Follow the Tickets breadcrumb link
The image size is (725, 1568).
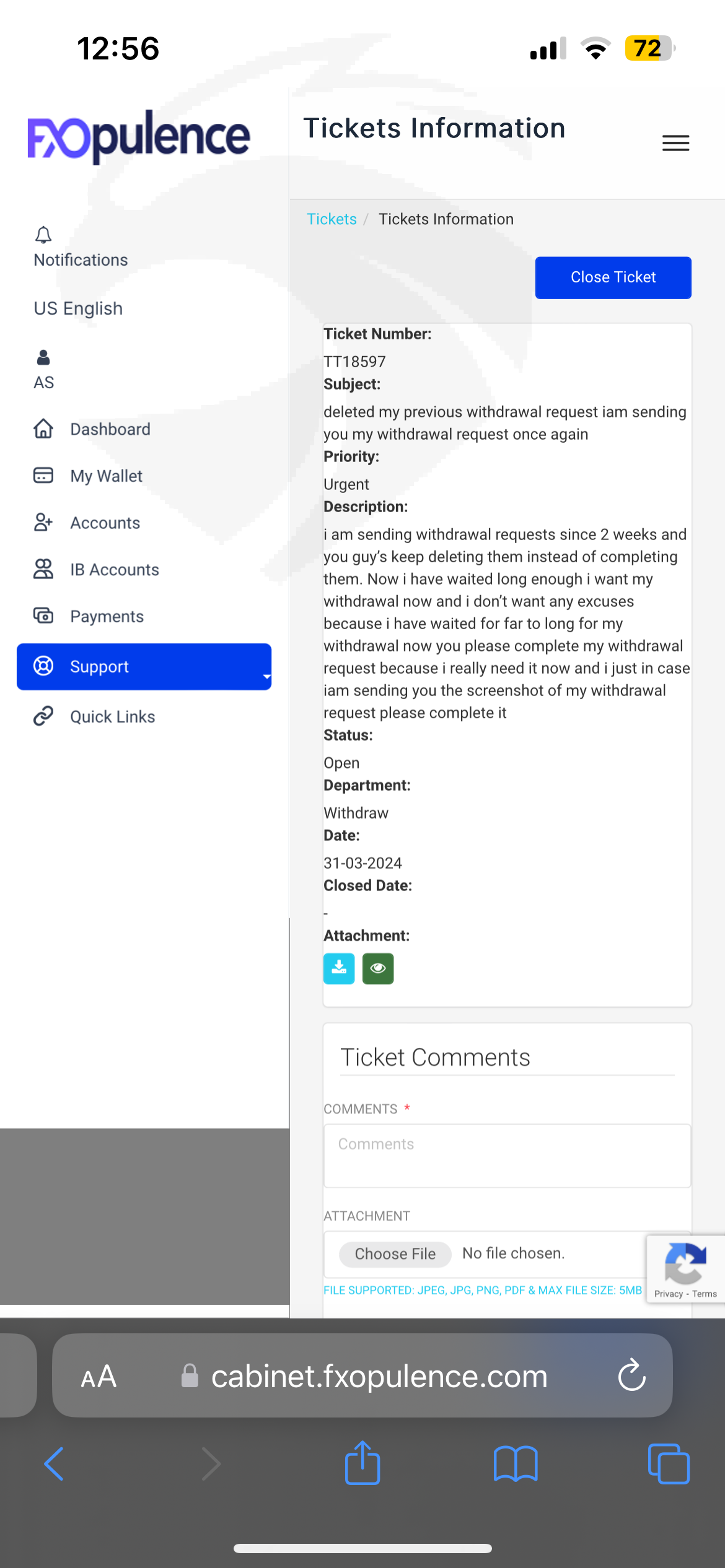pos(332,219)
